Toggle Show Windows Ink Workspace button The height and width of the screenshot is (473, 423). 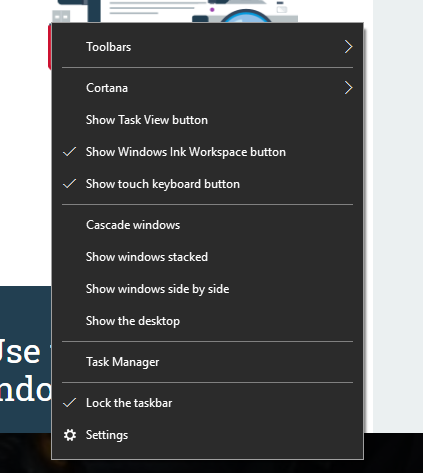pos(207,152)
